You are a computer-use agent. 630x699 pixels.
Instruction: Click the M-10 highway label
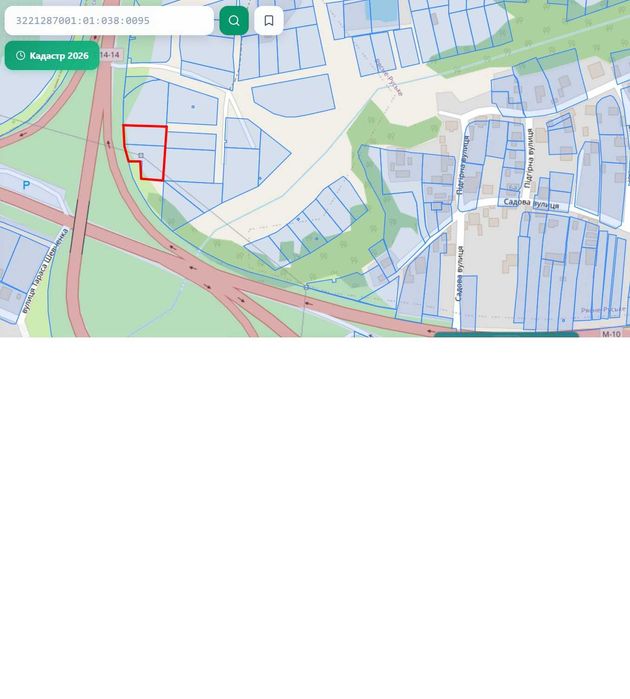[x=611, y=333]
